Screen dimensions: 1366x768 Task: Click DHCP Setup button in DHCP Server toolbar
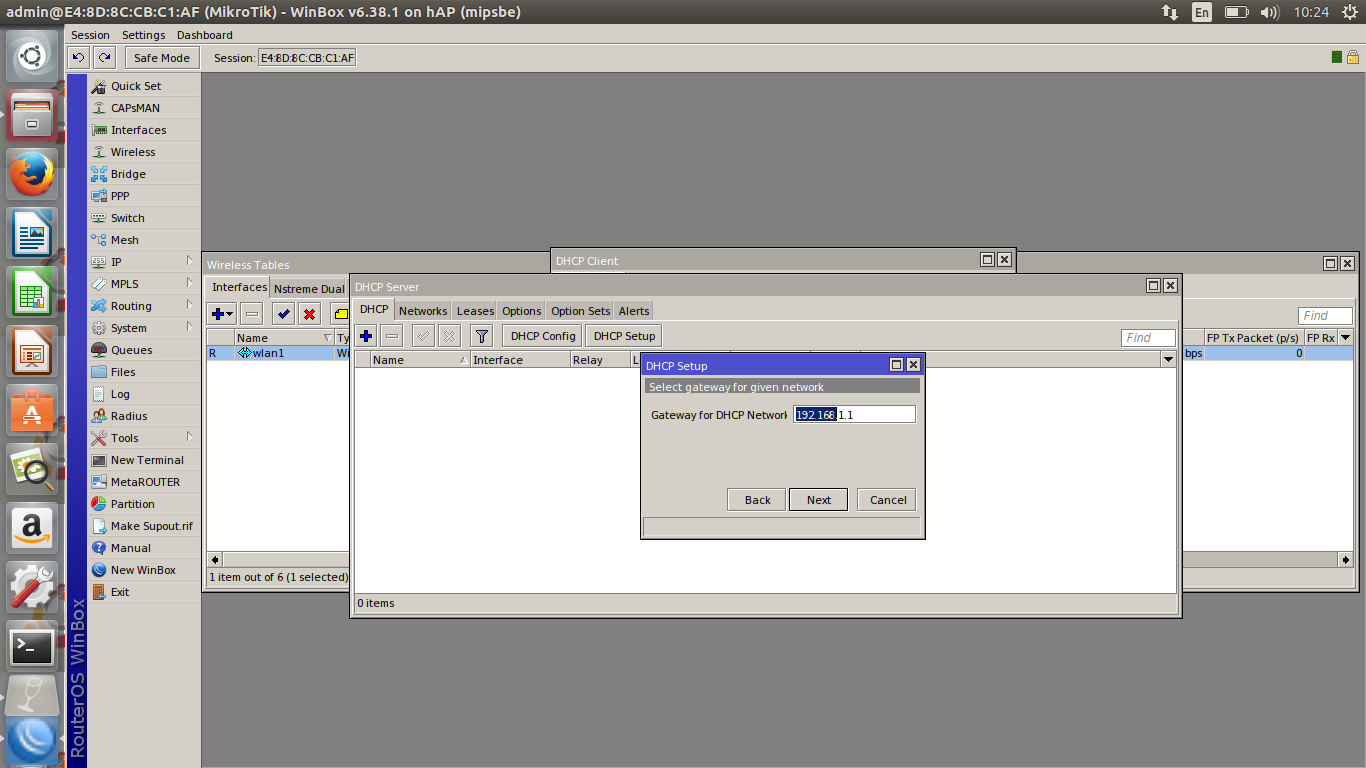[624, 336]
